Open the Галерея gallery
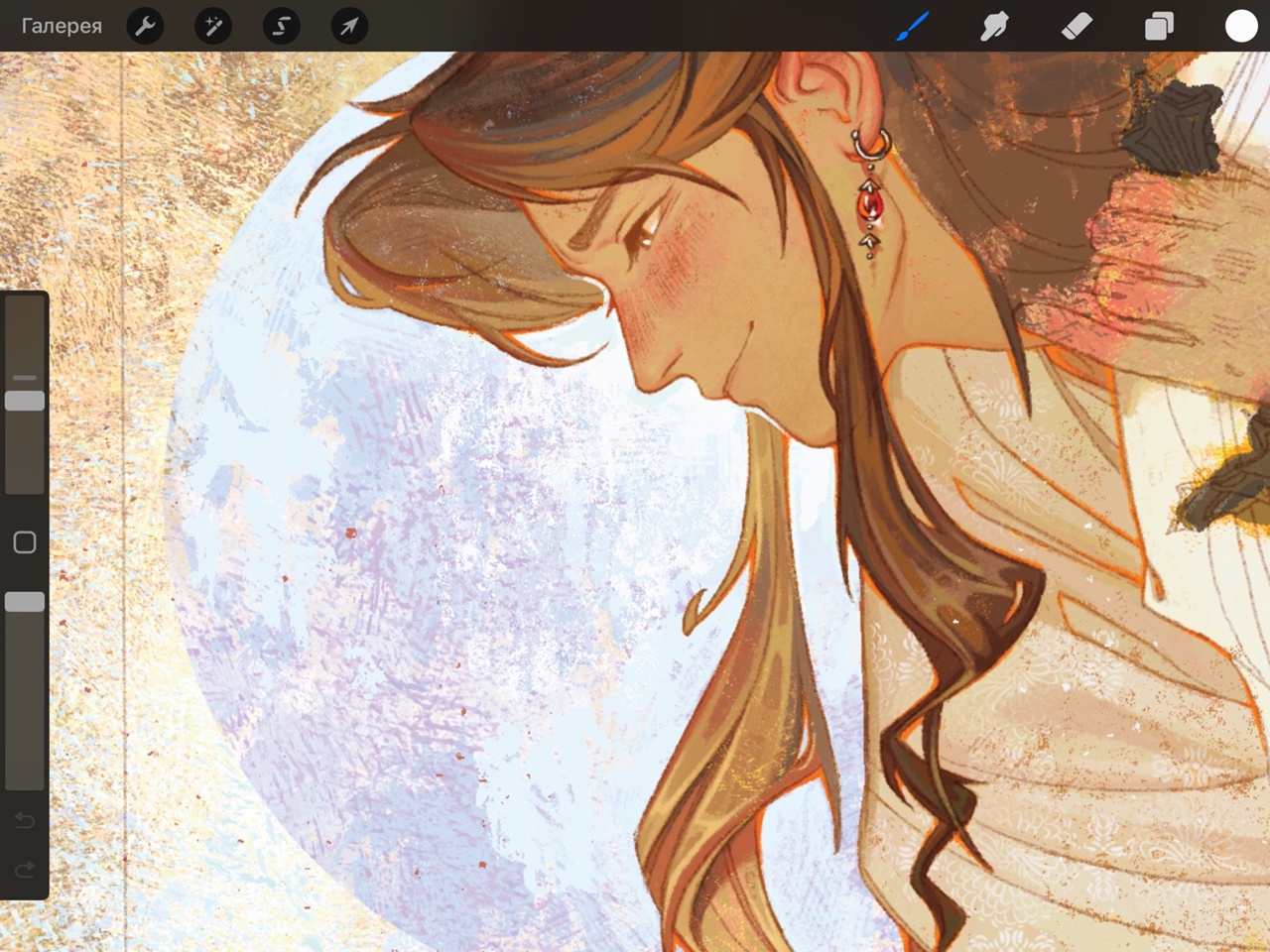Screen dimensions: 1270x952 [62, 26]
